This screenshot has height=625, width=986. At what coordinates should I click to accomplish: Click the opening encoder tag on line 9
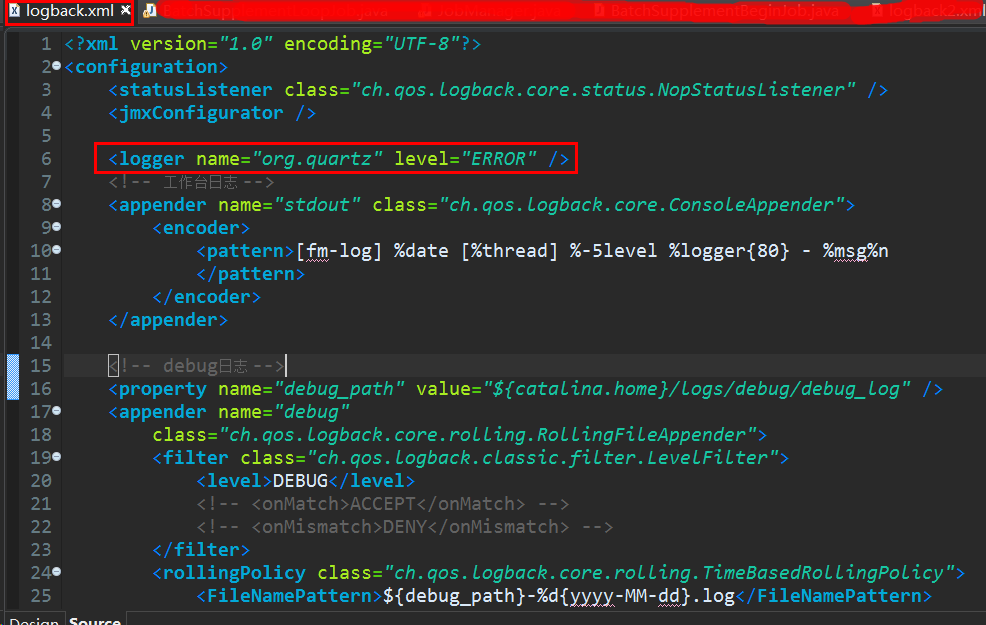point(201,228)
